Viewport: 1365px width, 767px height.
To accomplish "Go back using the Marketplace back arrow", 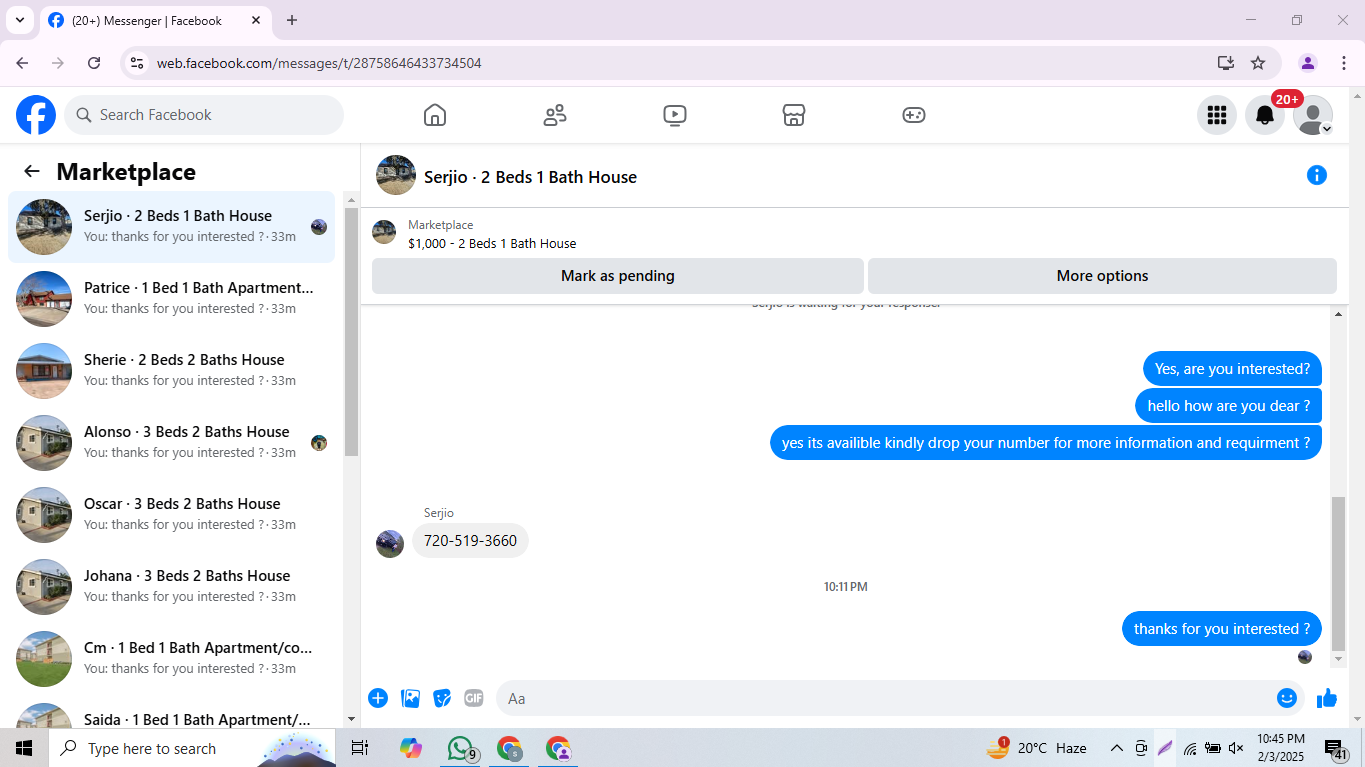I will 32,171.
